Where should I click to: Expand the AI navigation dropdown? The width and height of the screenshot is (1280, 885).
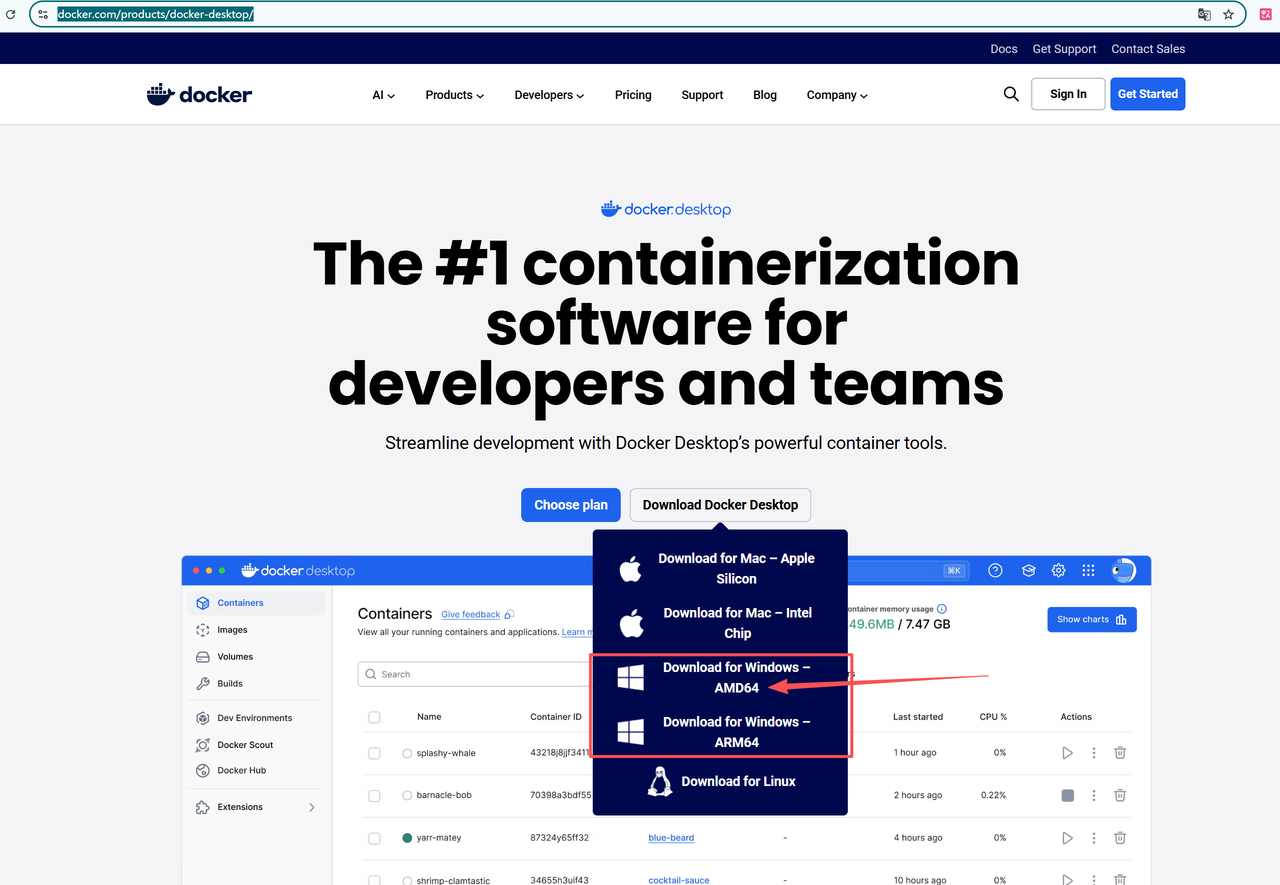click(384, 95)
